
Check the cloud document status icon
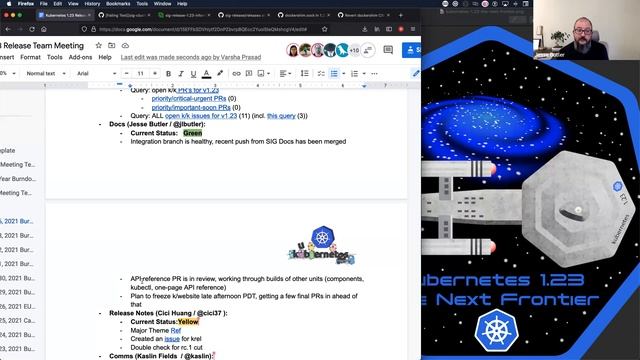(125, 46)
